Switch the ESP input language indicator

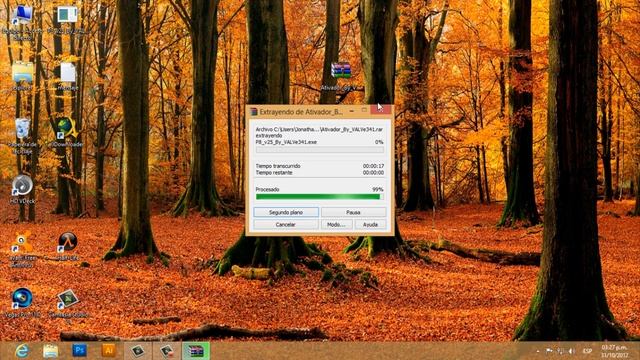click(x=587, y=351)
